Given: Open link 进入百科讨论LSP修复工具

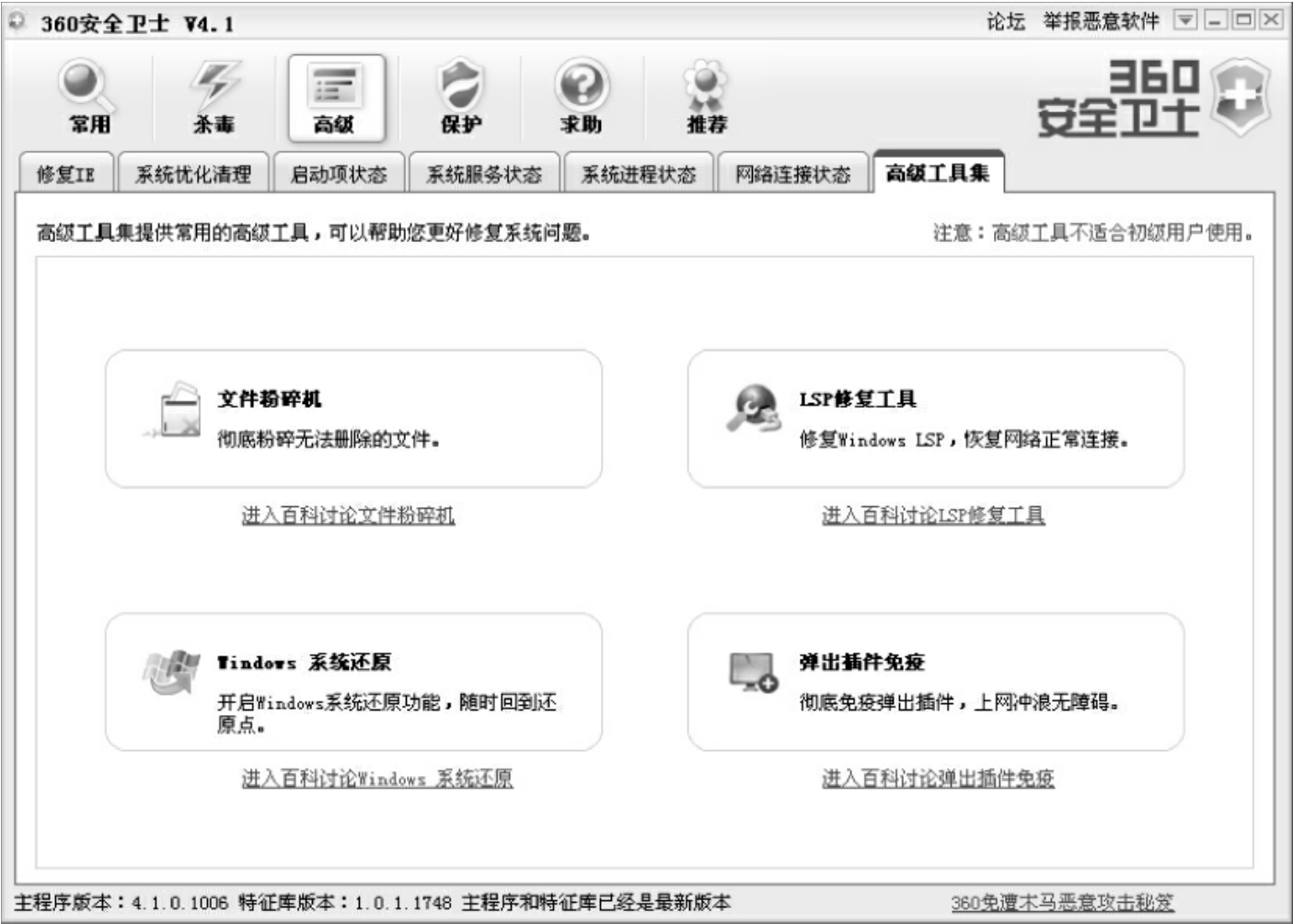Looking at the screenshot, I should click(933, 515).
